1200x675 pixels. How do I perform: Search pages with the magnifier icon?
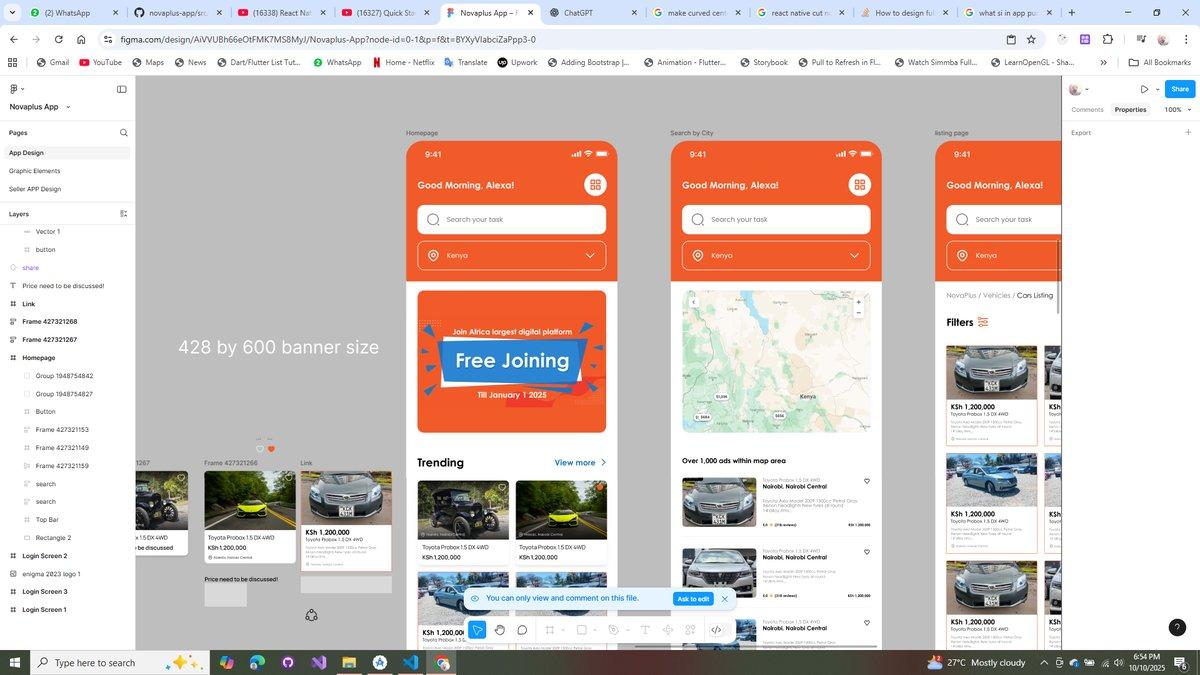pyautogui.click(x=124, y=132)
